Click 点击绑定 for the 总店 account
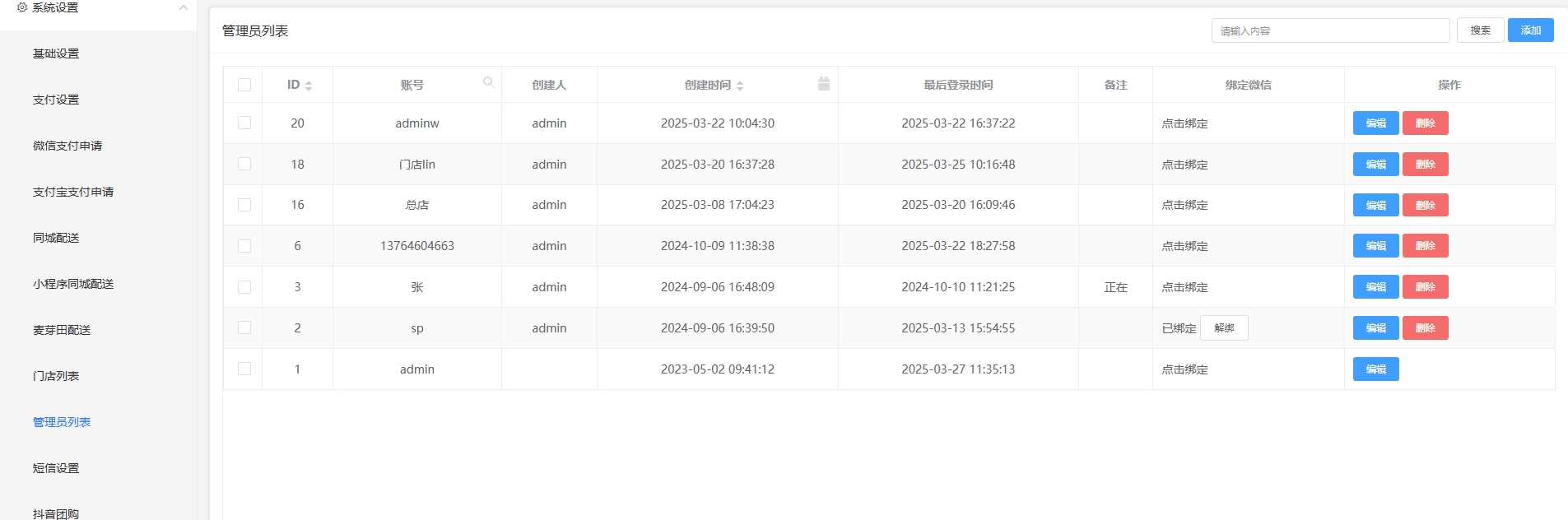The image size is (1568, 520). coord(1184,206)
